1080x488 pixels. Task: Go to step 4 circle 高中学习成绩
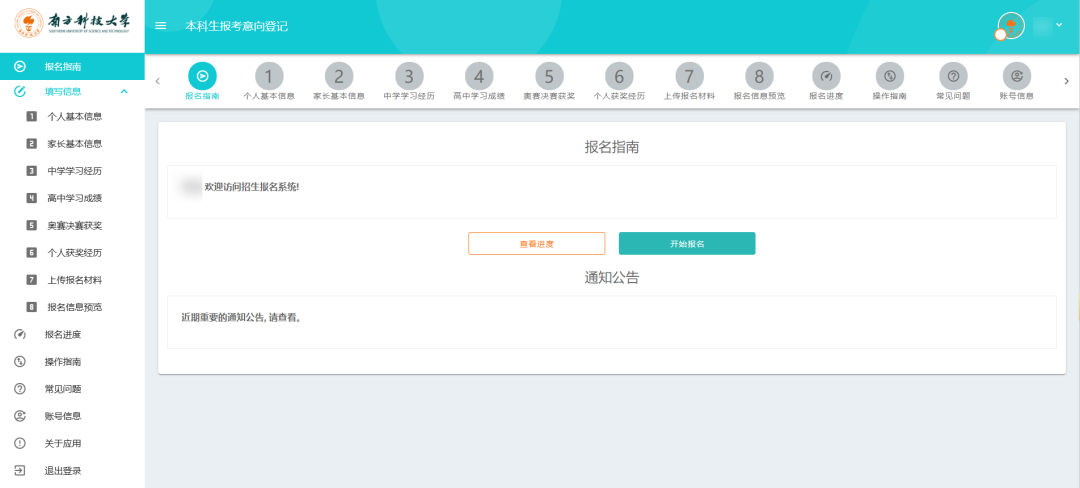click(x=479, y=76)
